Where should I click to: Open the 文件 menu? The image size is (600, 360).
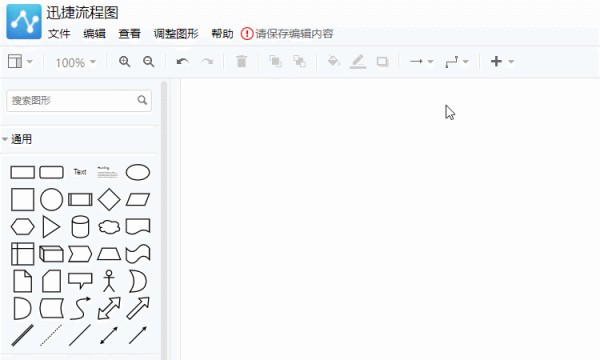(59, 34)
